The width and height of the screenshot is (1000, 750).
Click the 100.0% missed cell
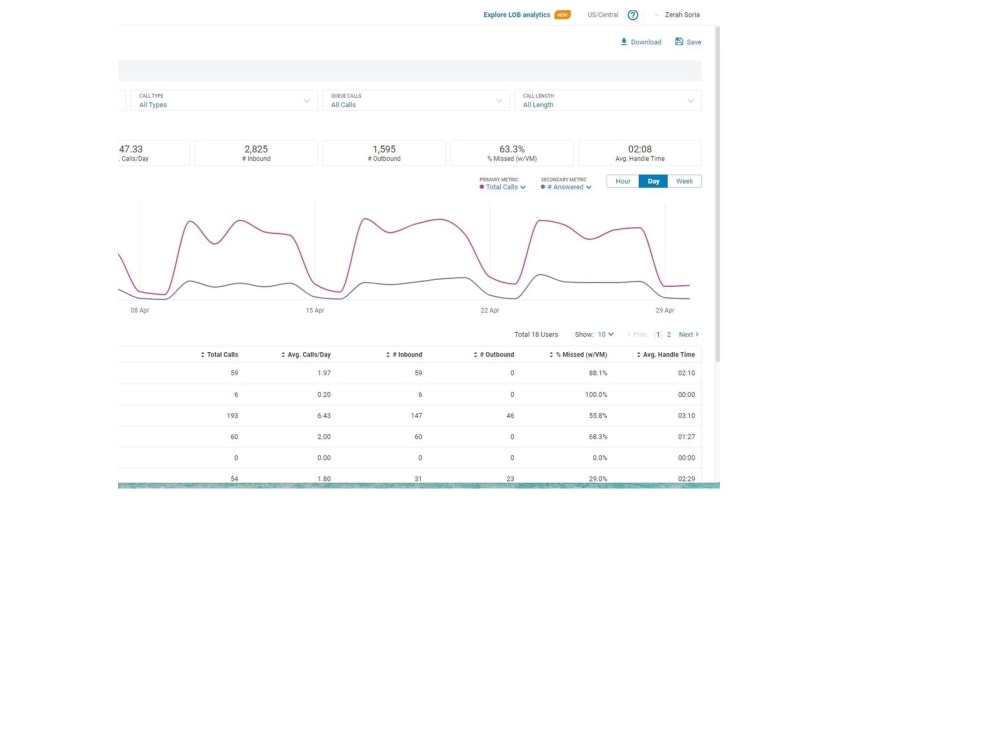click(x=596, y=395)
